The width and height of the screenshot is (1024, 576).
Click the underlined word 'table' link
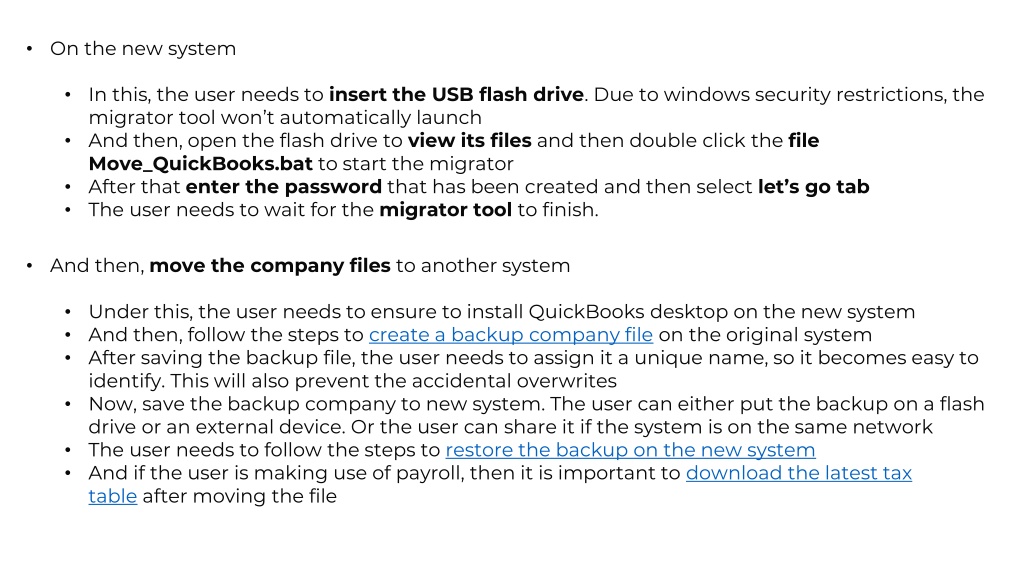click(113, 496)
